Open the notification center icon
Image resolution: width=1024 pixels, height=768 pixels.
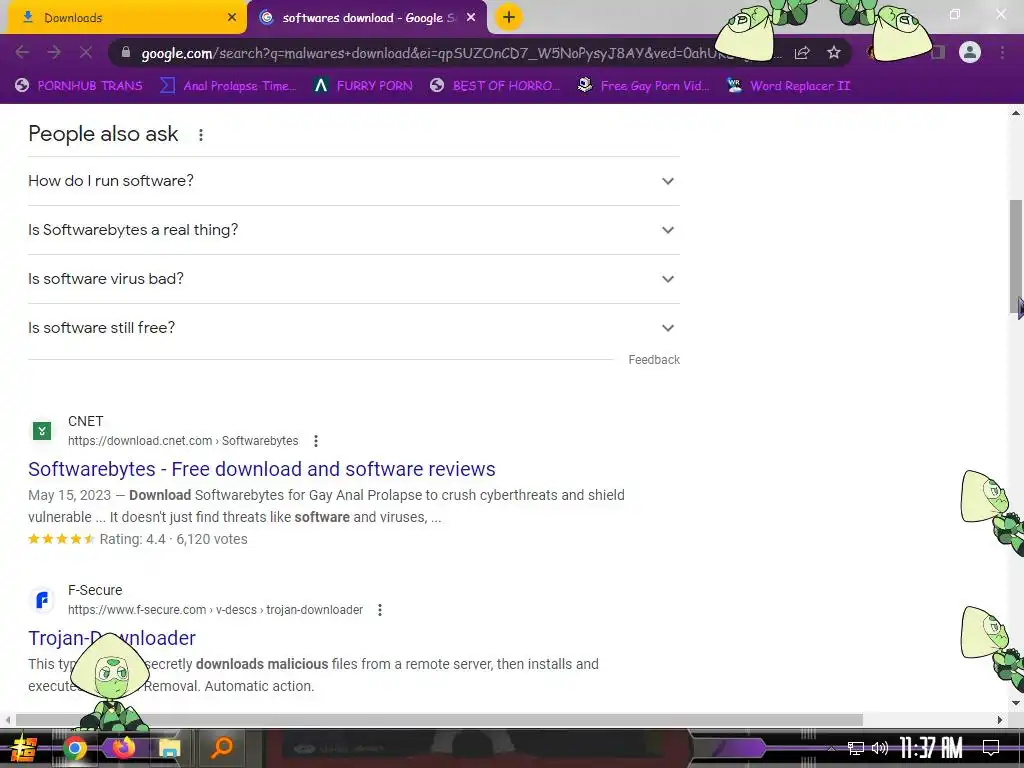991,748
